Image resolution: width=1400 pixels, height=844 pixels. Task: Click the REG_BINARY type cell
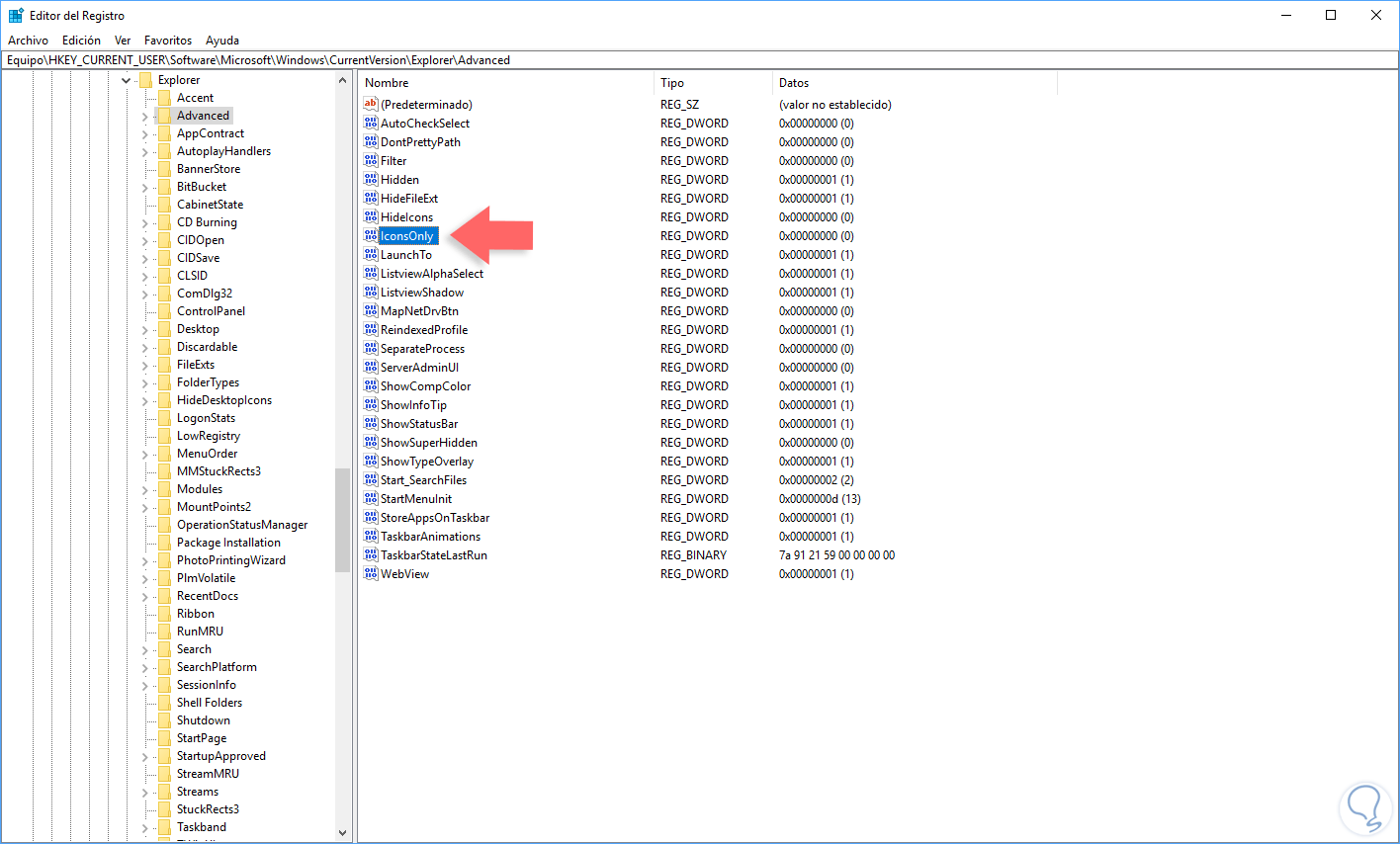[693, 555]
